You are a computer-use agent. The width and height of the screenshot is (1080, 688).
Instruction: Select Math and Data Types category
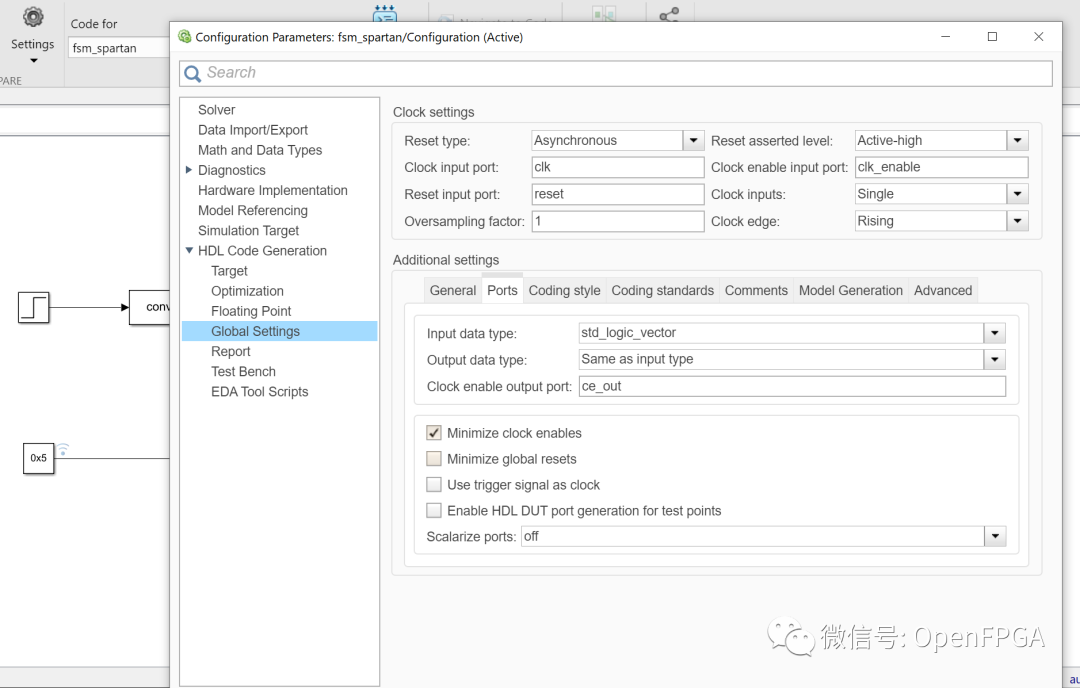coord(260,150)
